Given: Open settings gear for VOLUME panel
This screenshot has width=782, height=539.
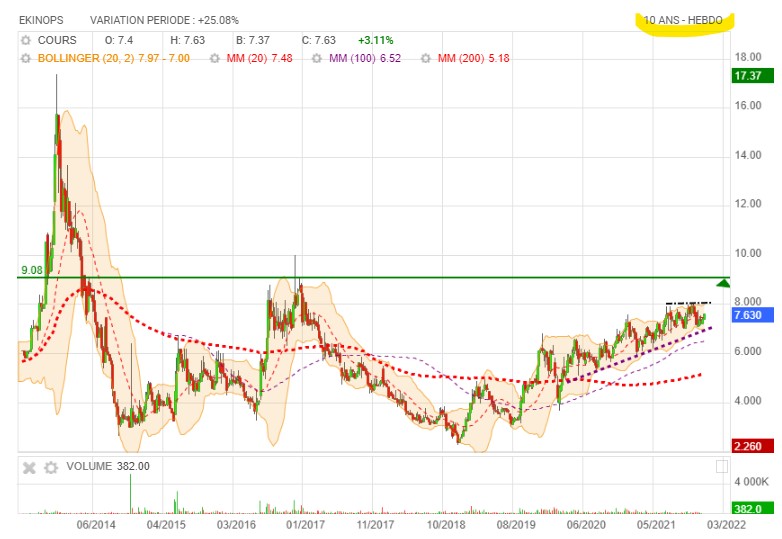Looking at the screenshot, I should [51, 468].
